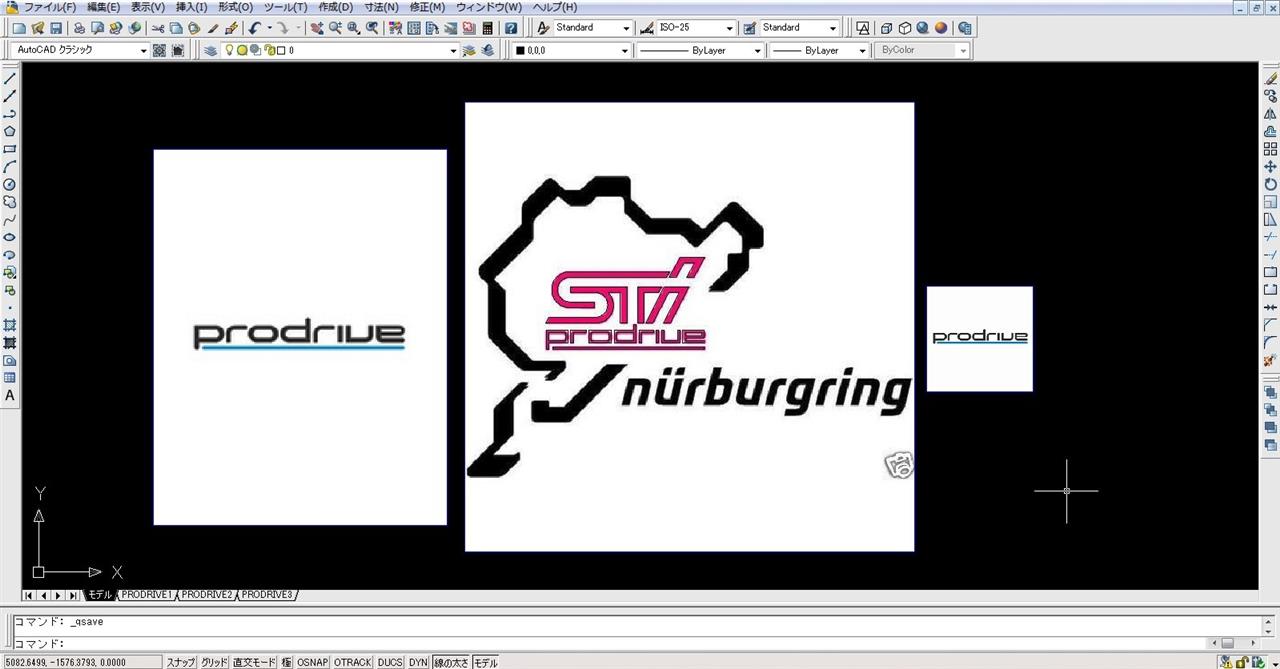This screenshot has width=1280, height=669.
Task: Toggle 線の太さ lineweight display
Action: pos(450,662)
